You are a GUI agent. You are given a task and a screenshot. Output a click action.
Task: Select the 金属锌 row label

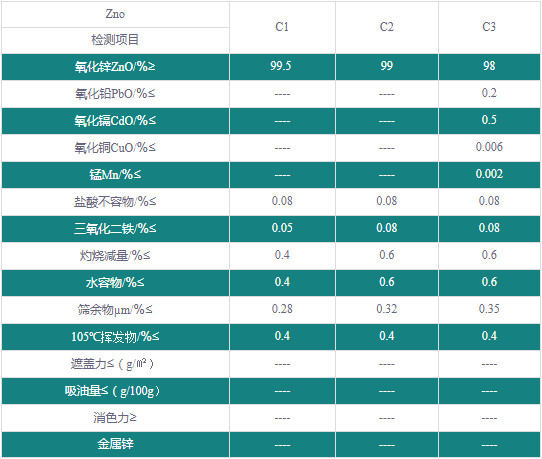coord(115,444)
